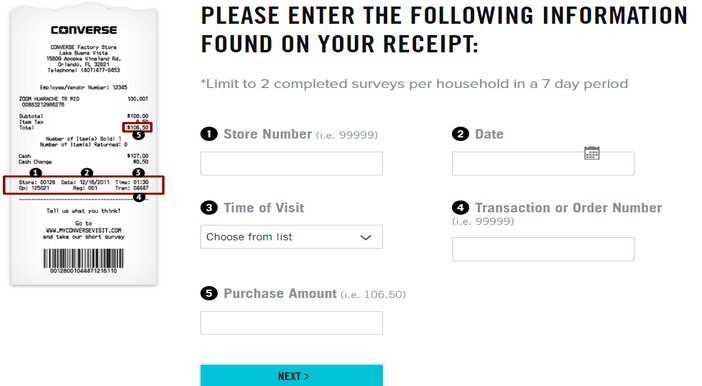Focus the Purchase Amount input field
The image size is (702, 386).
click(x=291, y=323)
